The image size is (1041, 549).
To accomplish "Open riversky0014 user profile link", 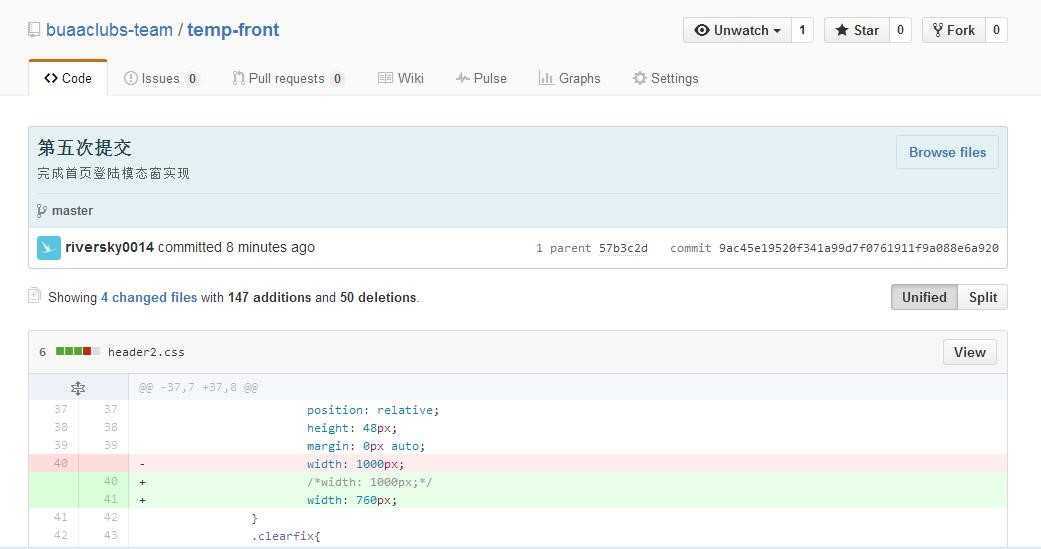I will 110,247.
